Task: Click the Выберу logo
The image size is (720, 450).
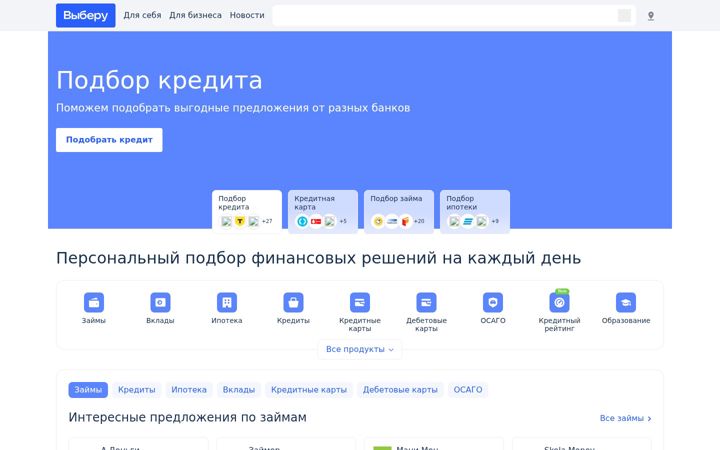Action: click(x=86, y=16)
